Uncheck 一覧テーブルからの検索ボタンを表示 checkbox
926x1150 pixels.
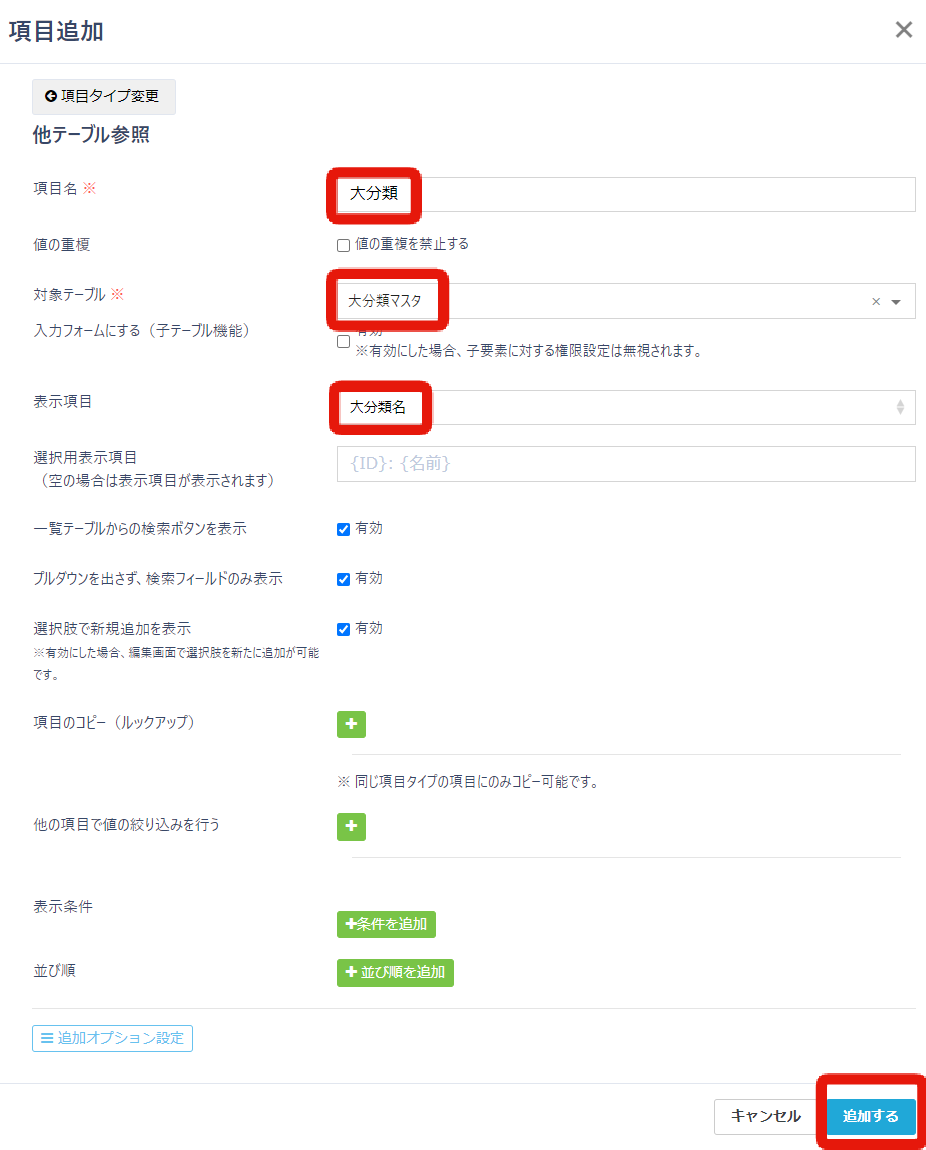(x=343, y=529)
